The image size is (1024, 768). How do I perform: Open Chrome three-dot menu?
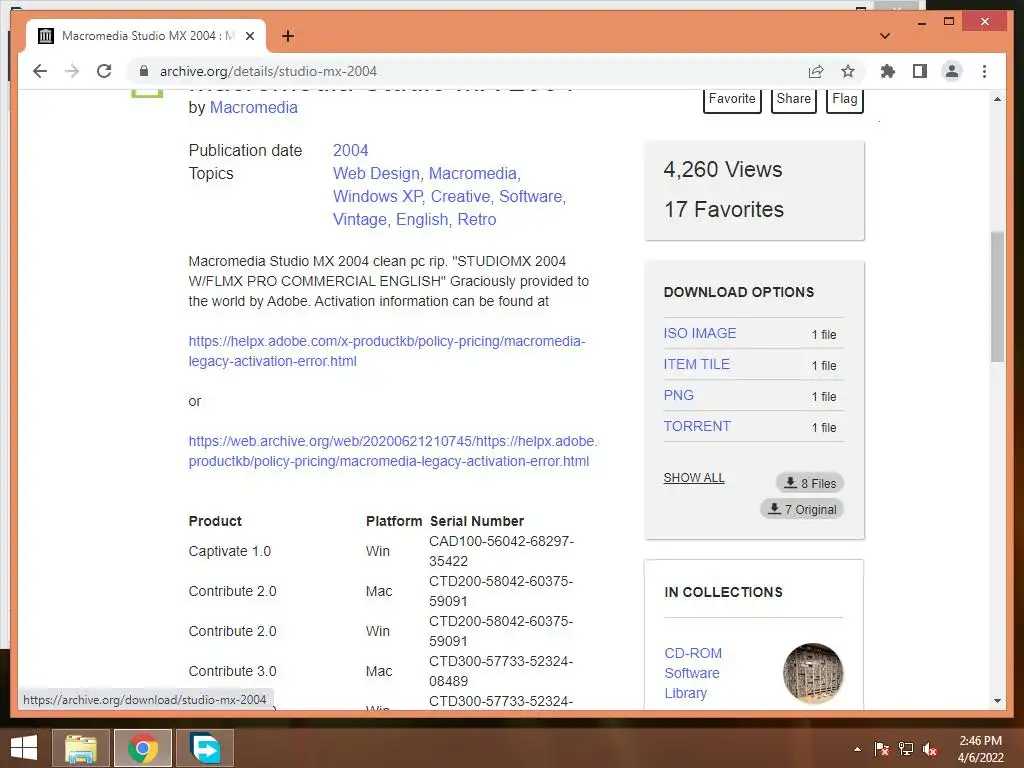984,71
